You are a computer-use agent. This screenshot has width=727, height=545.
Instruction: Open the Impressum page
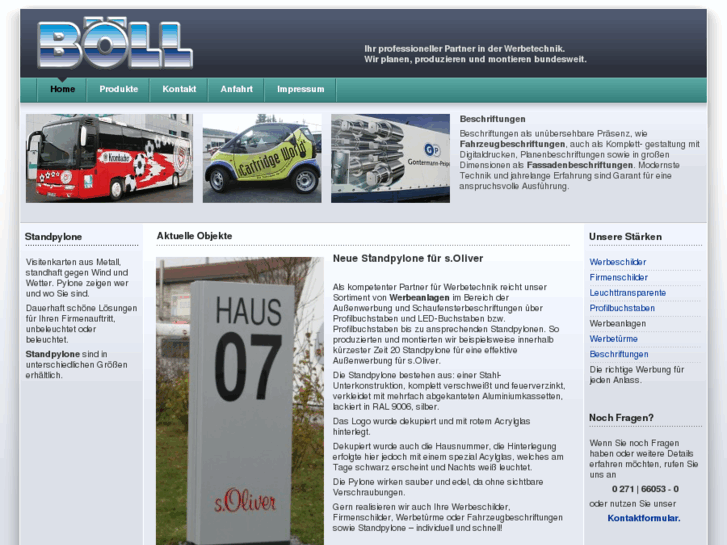pos(300,89)
